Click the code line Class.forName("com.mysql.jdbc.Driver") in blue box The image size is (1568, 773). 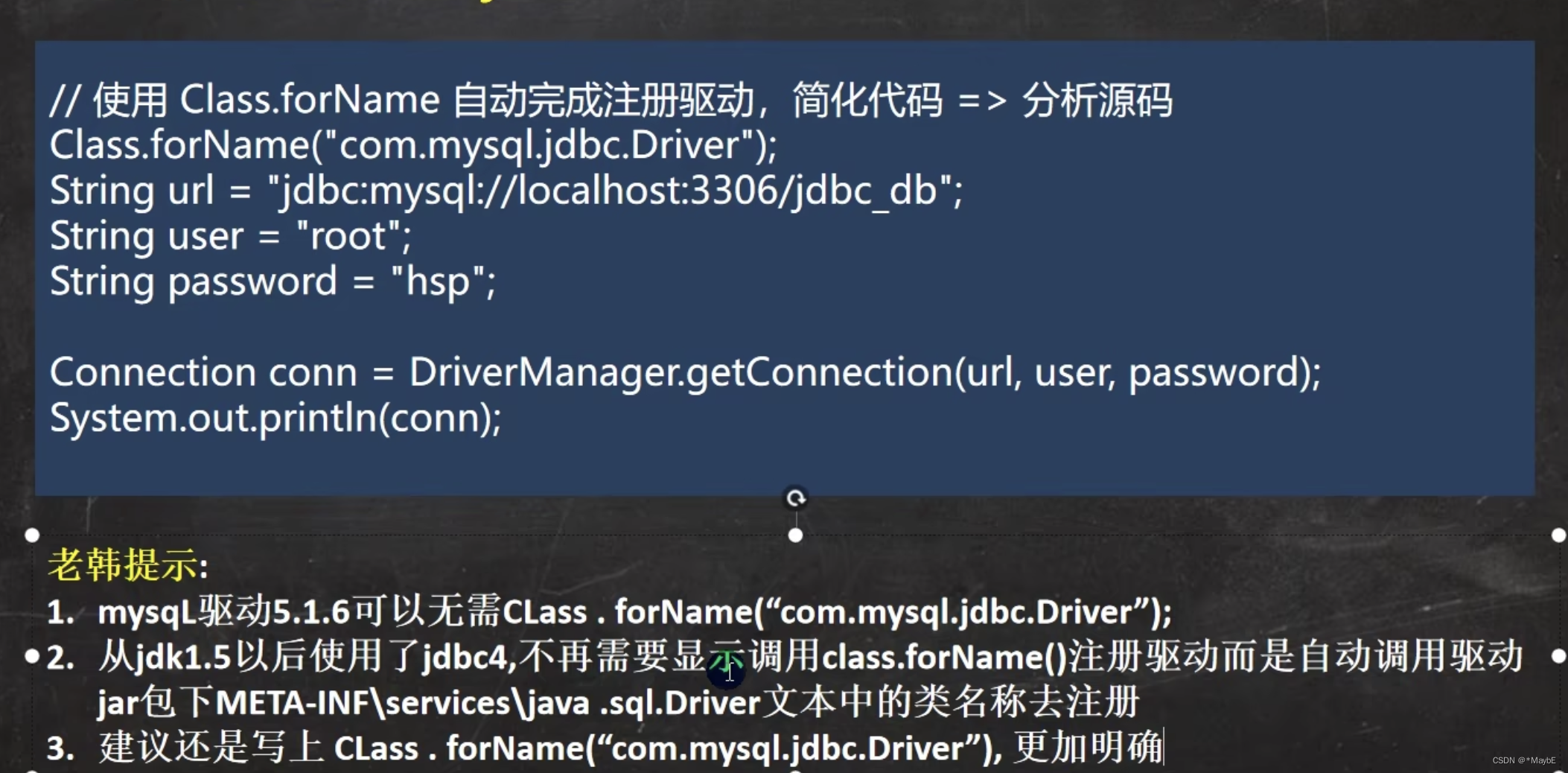[x=413, y=144]
